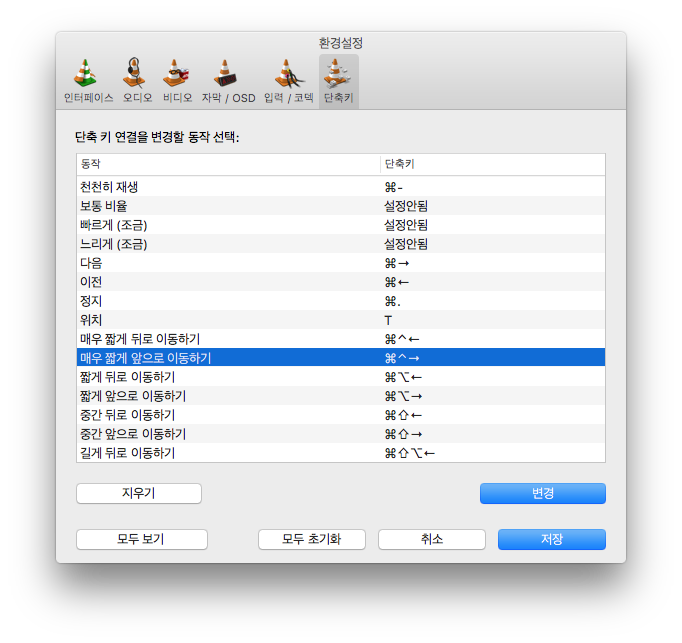
Task: Sort by the 동작 column header
Action: pos(228,164)
